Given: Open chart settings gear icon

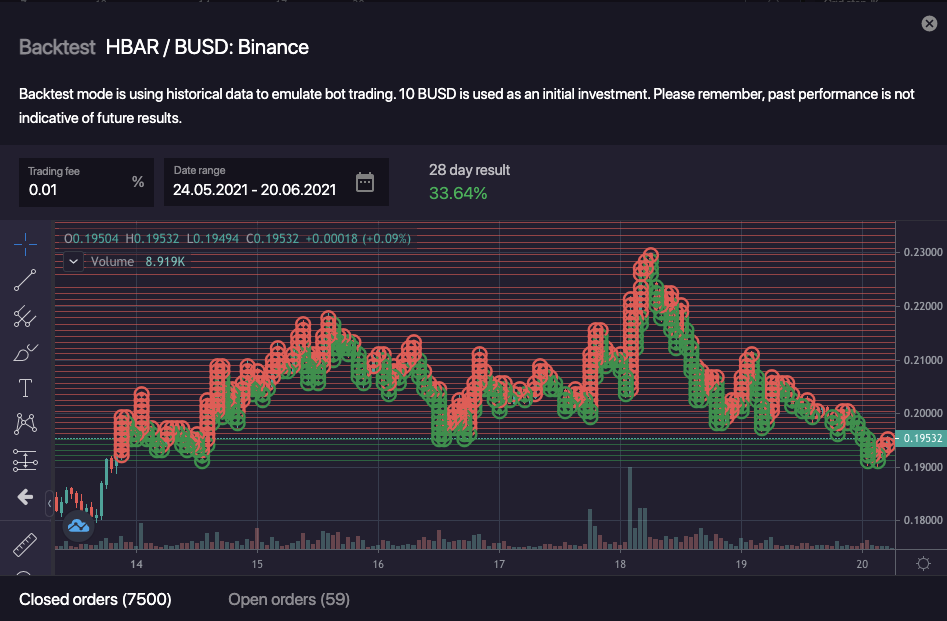Looking at the screenshot, I should (923, 563).
